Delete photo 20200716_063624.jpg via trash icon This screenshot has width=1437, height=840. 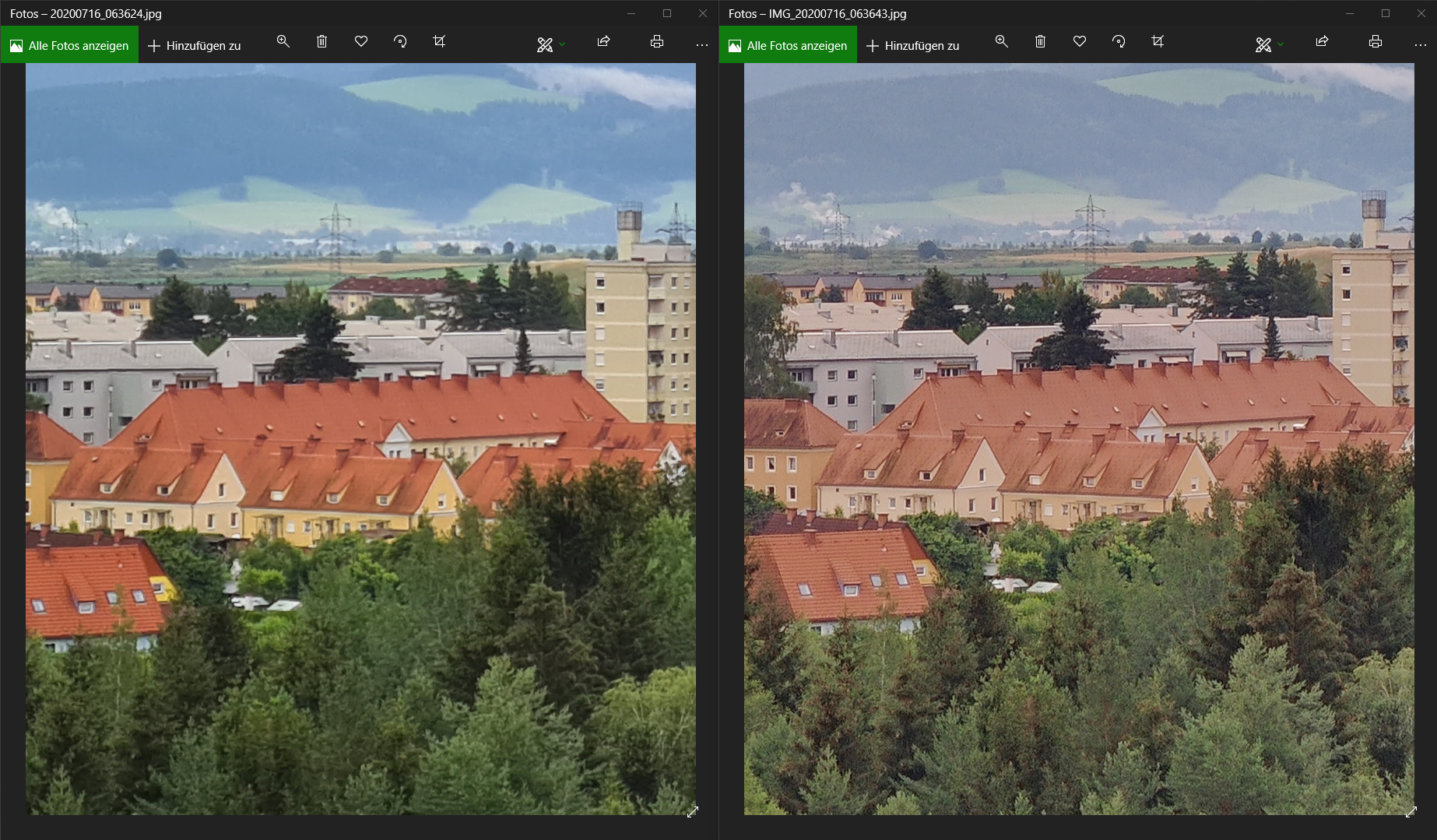coord(322,41)
